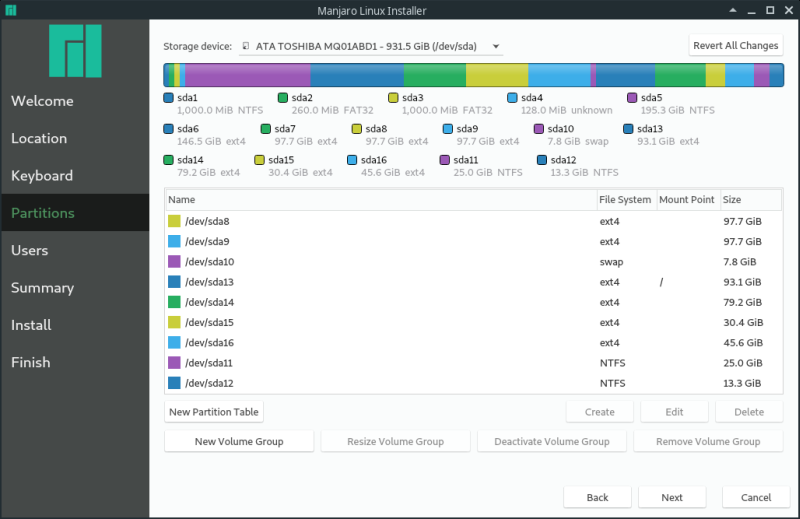Click the sda10 legend color swatch
This screenshot has height=519, width=800.
539,129
